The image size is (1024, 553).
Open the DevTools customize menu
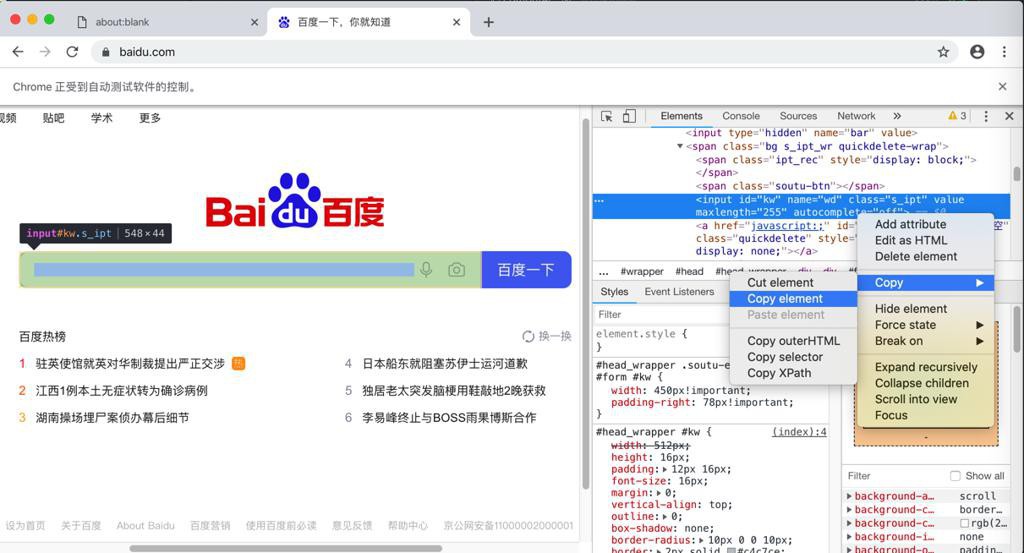point(986,116)
